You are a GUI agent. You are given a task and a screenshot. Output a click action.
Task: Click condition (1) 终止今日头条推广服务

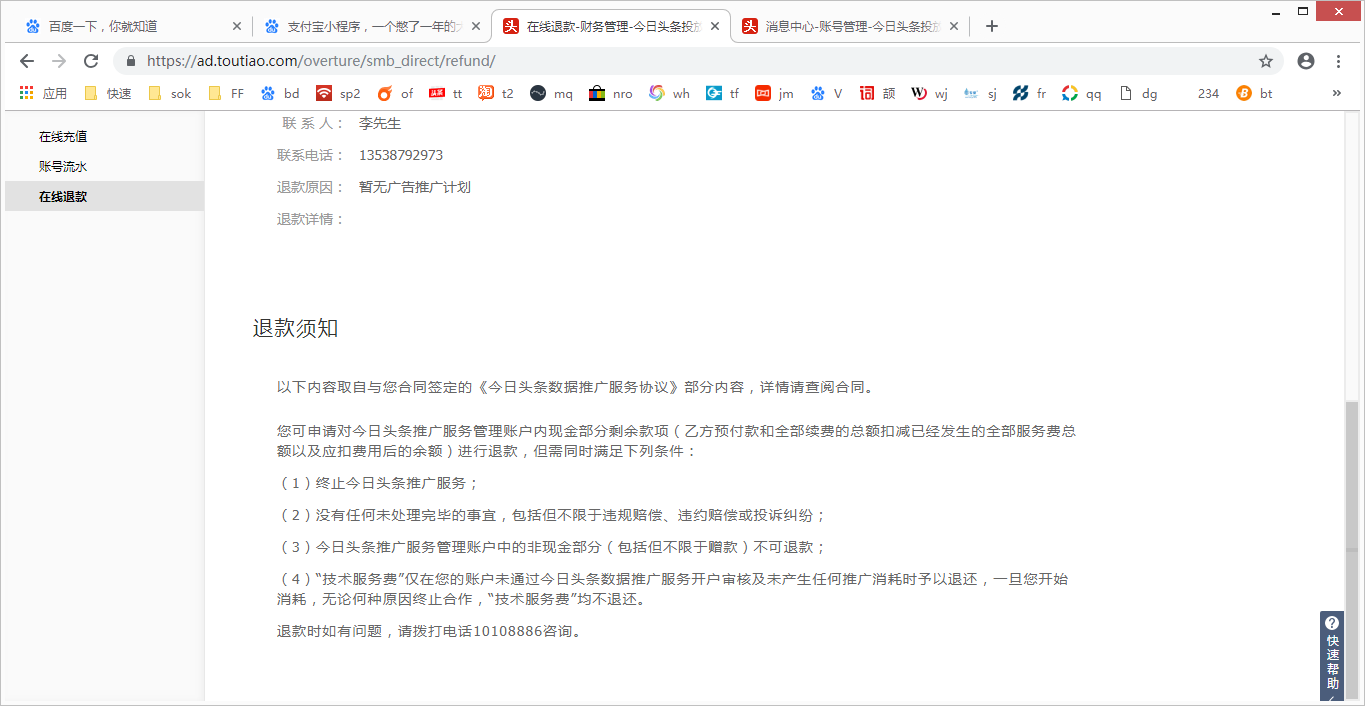coord(379,483)
